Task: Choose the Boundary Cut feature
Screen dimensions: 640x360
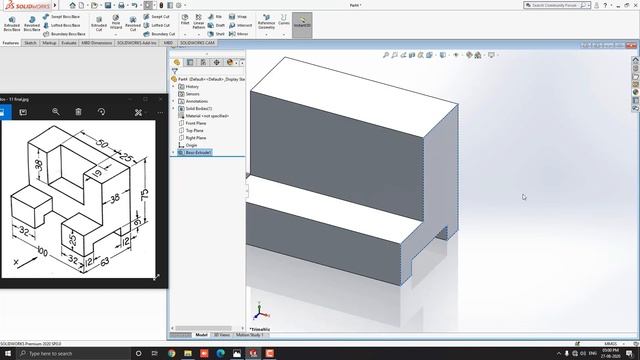Action: point(159,34)
